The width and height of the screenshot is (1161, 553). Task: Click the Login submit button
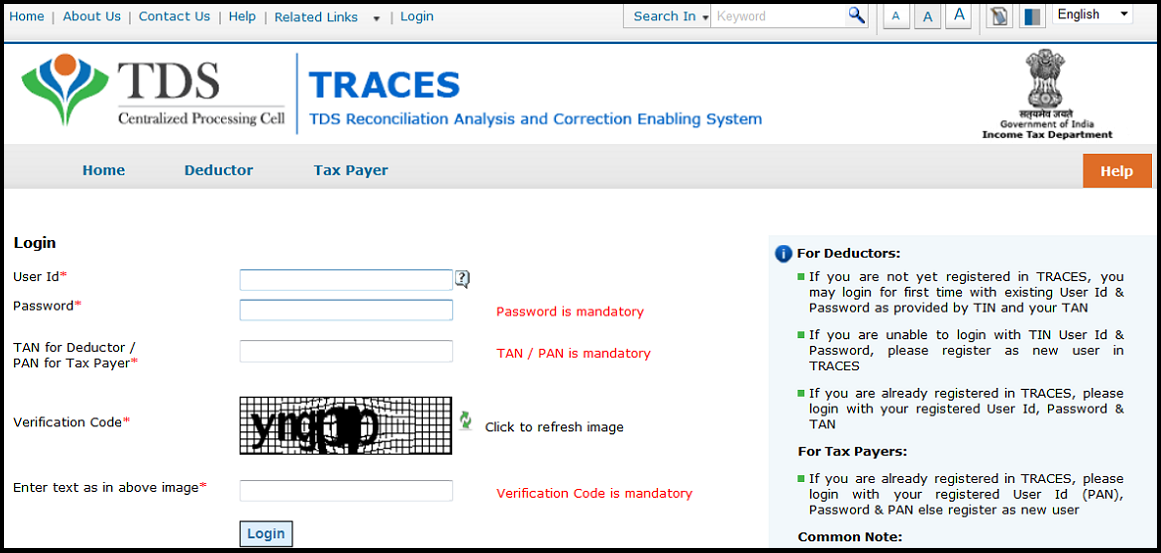pyautogui.click(x=266, y=534)
